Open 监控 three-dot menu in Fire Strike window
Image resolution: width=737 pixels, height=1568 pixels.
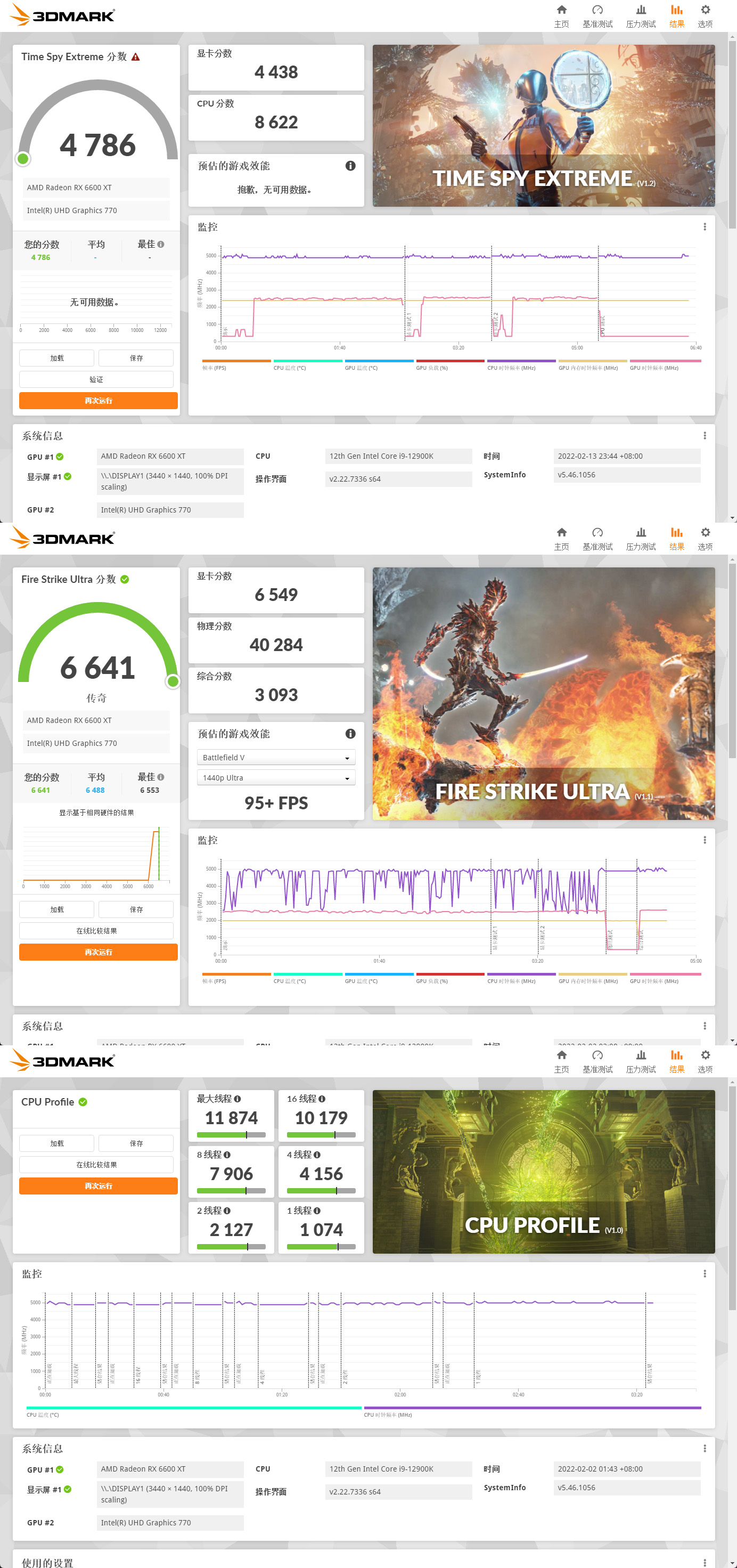click(x=705, y=840)
